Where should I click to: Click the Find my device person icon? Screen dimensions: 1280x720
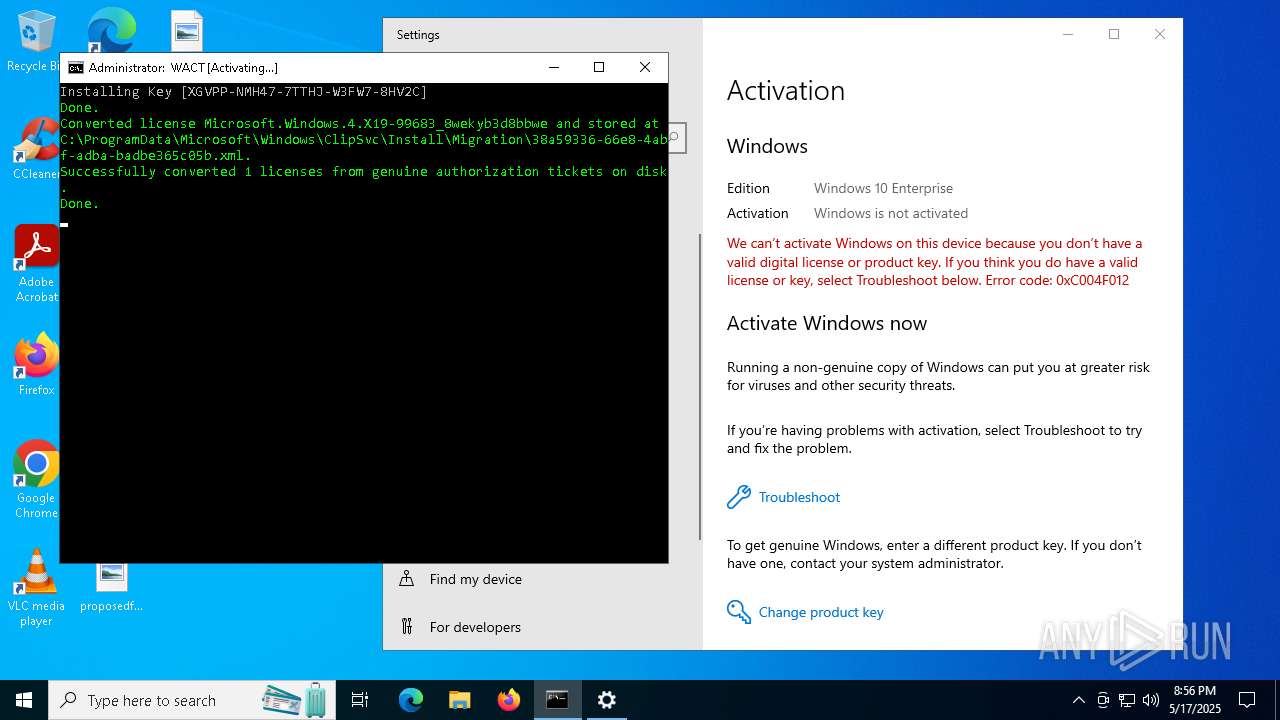pyautogui.click(x=407, y=578)
